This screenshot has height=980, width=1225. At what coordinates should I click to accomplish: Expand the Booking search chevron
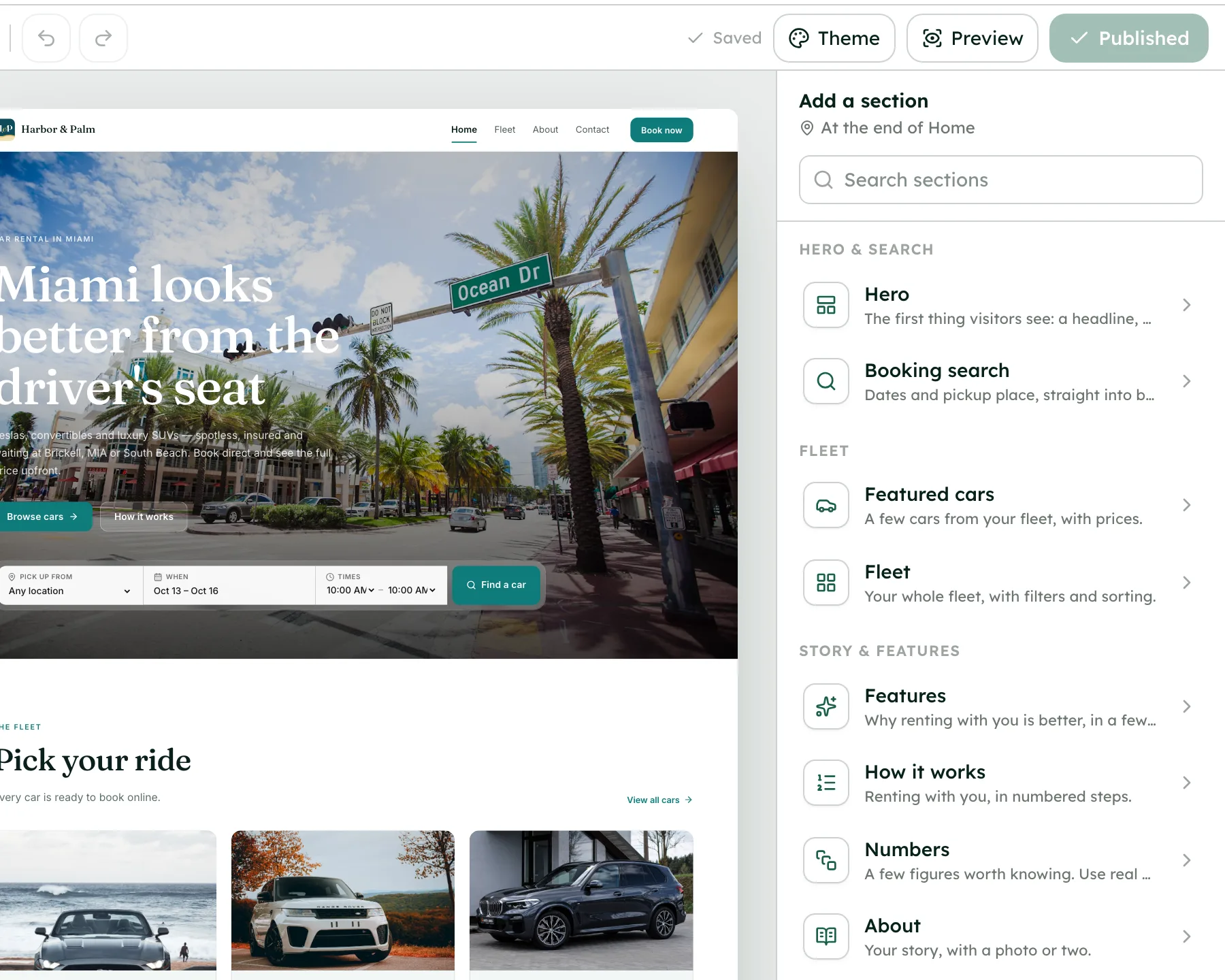pos(1186,381)
